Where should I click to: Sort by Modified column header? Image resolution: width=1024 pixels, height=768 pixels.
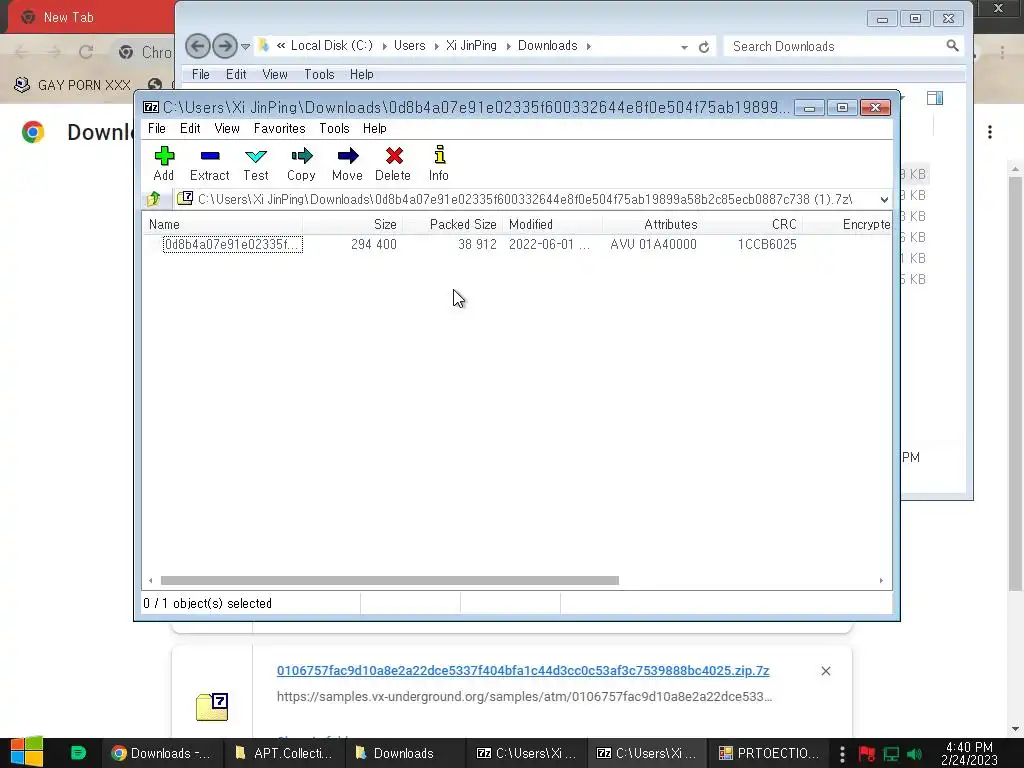coord(552,225)
